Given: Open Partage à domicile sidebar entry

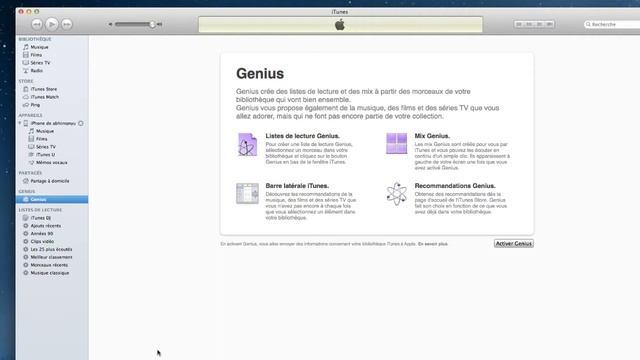Looking at the screenshot, I should click(x=50, y=181).
